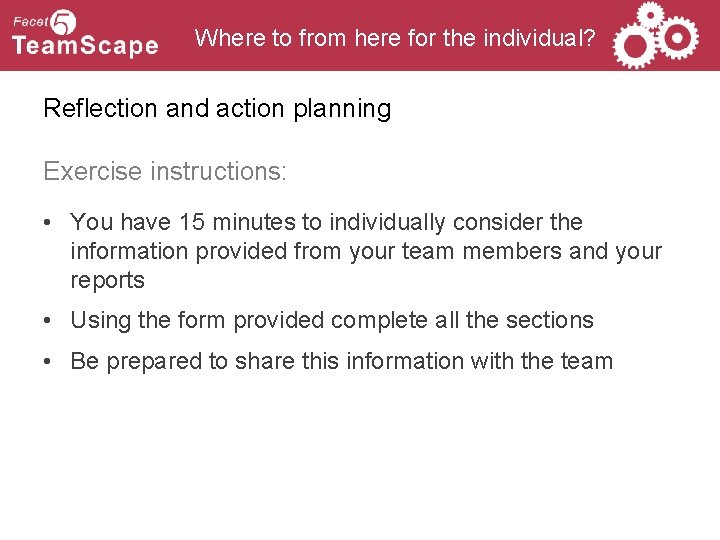Click the word 'reports' in first bullet
Screen dimensions: 720x540
coord(107,281)
